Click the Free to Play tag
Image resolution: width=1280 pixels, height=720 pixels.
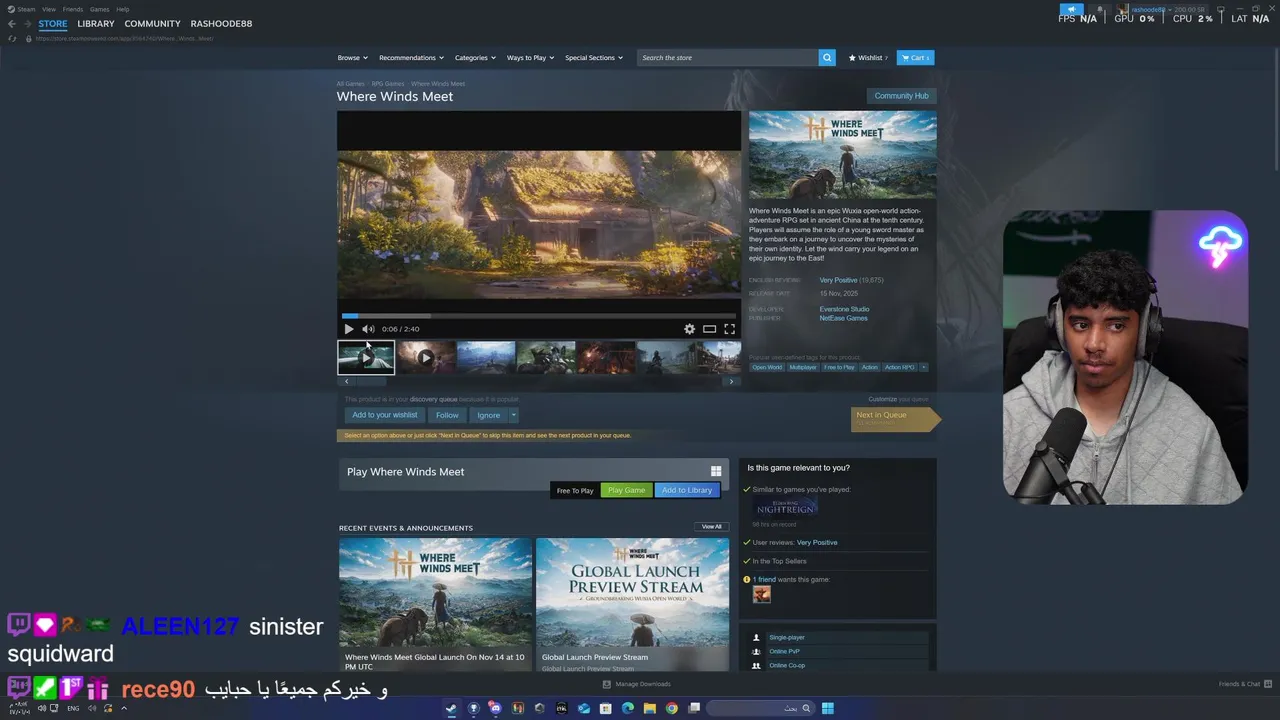(839, 367)
